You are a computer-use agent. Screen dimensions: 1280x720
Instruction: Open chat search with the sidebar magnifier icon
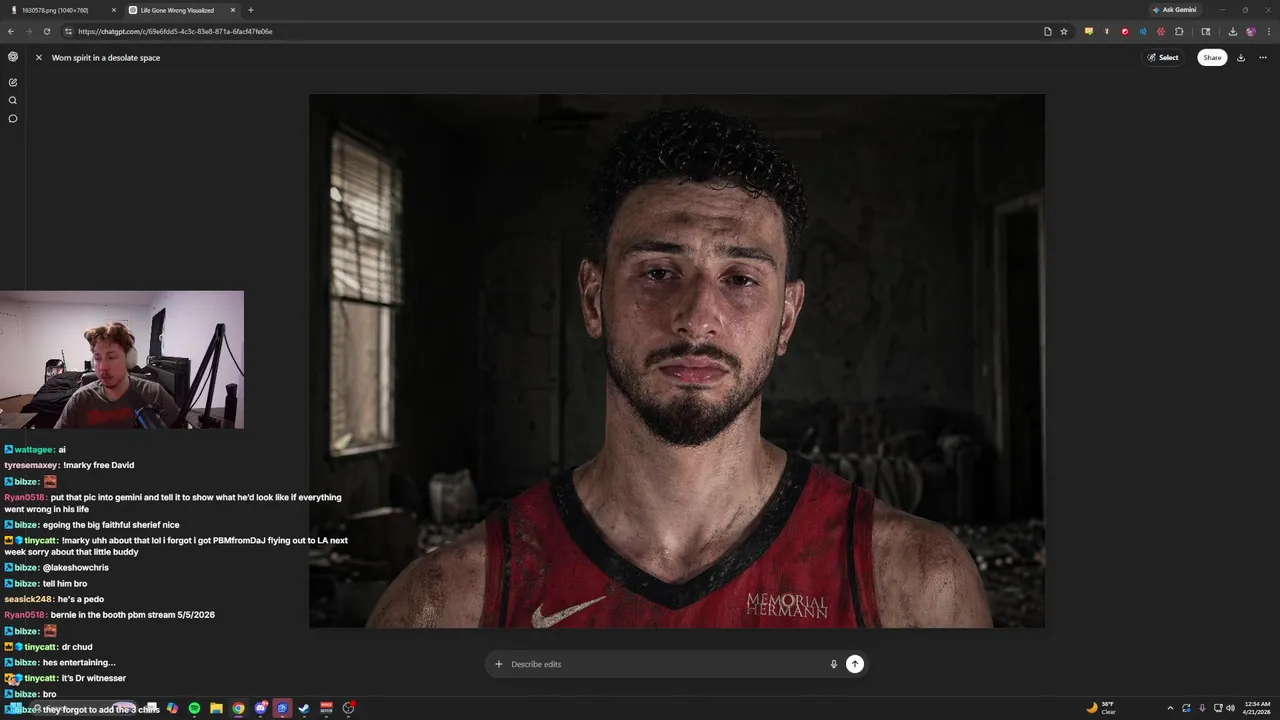click(x=13, y=100)
